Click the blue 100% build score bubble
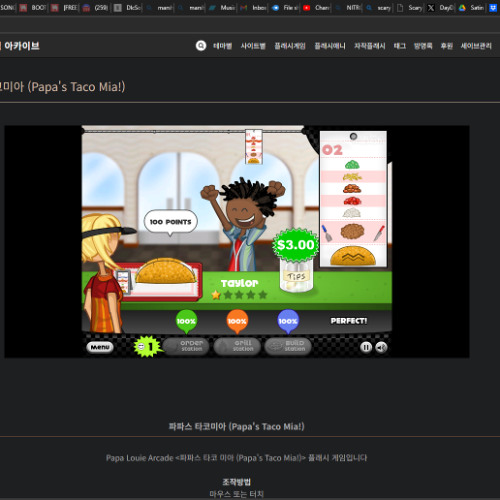Viewport: 500px width, 500px height. 288,322
